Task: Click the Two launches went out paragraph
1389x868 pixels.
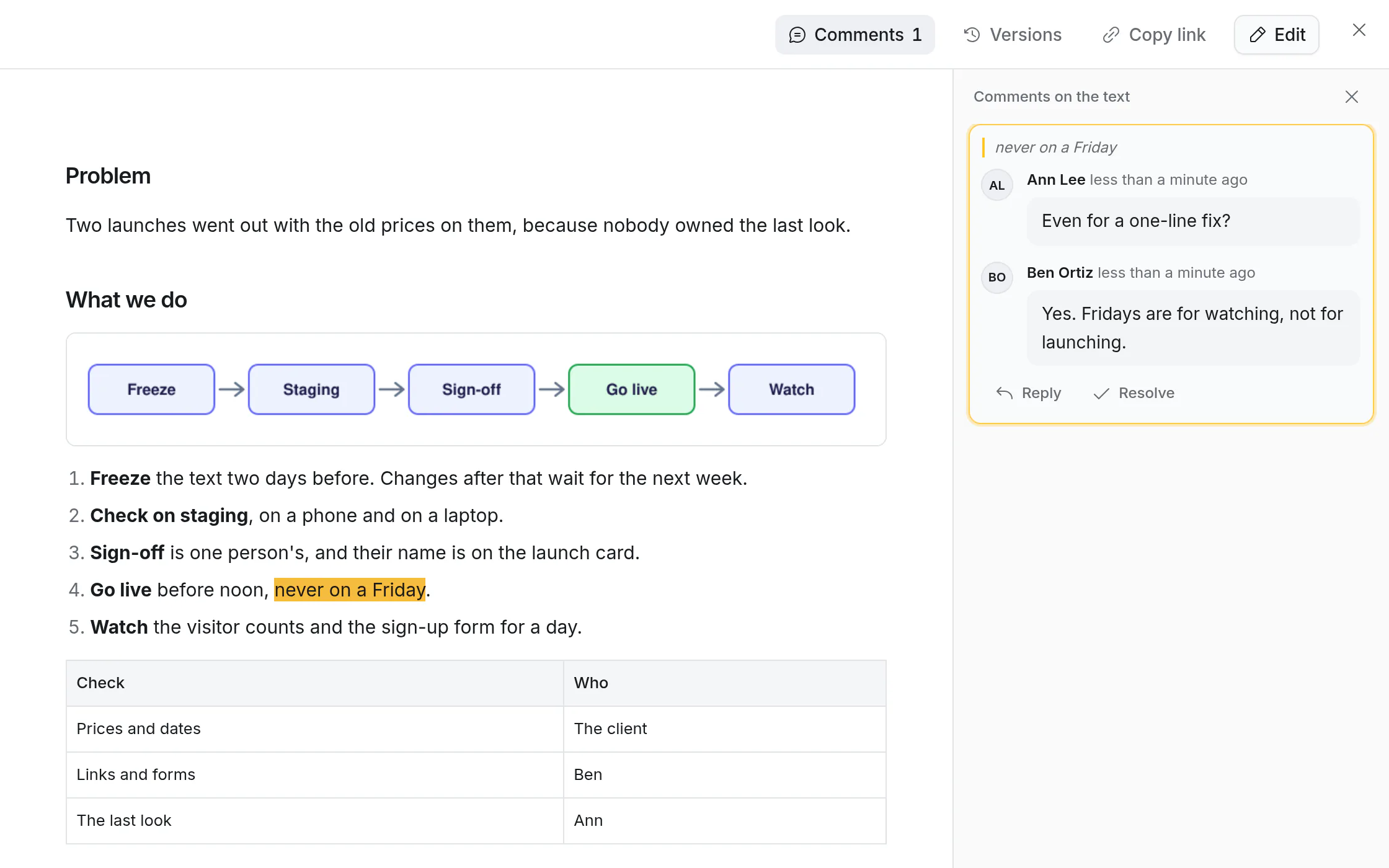Action: click(458, 226)
